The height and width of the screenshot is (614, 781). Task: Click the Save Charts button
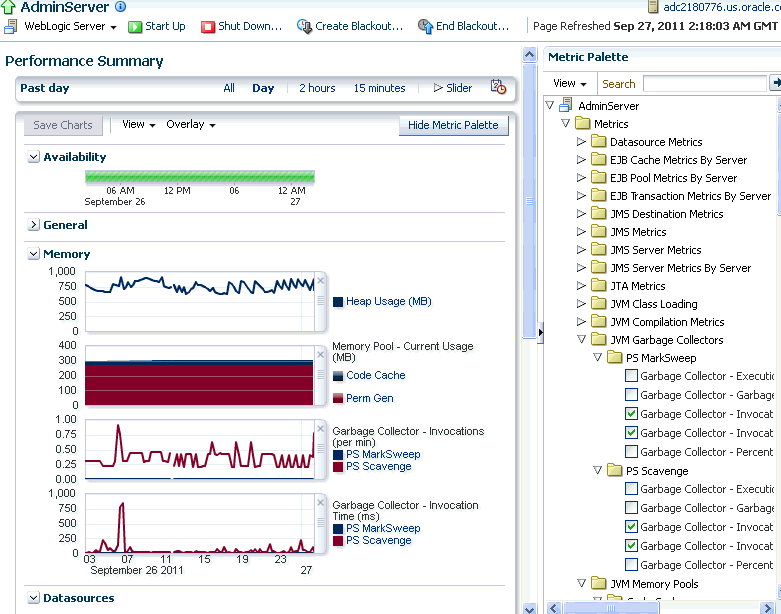(x=63, y=125)
